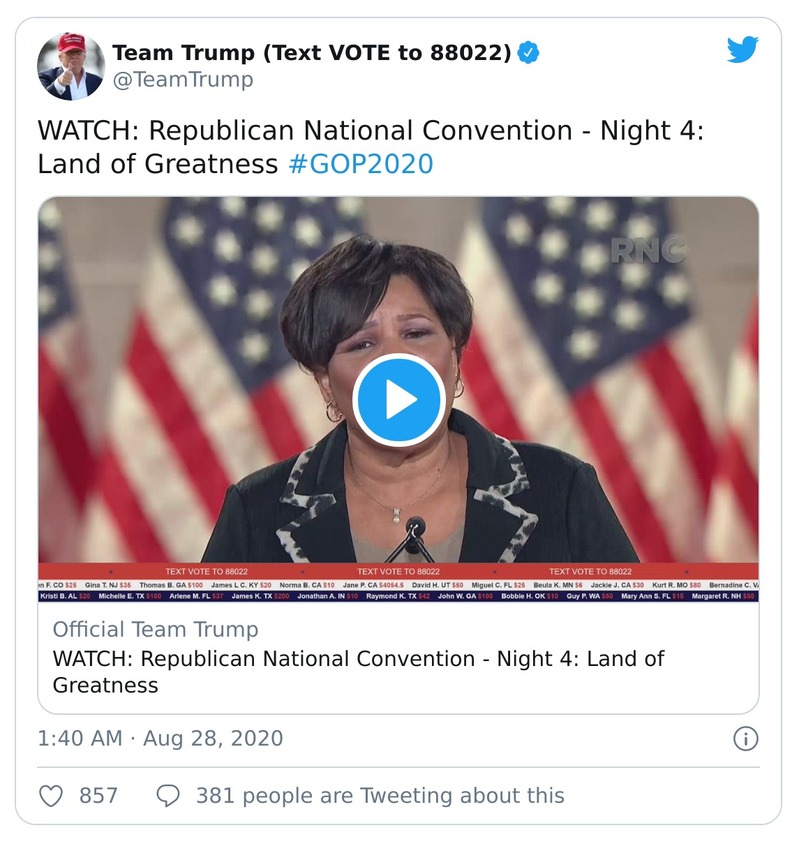Click the 1:40 AM · Aug 28, 2020 timestamp
799x844 pixels.
point(160,739)
